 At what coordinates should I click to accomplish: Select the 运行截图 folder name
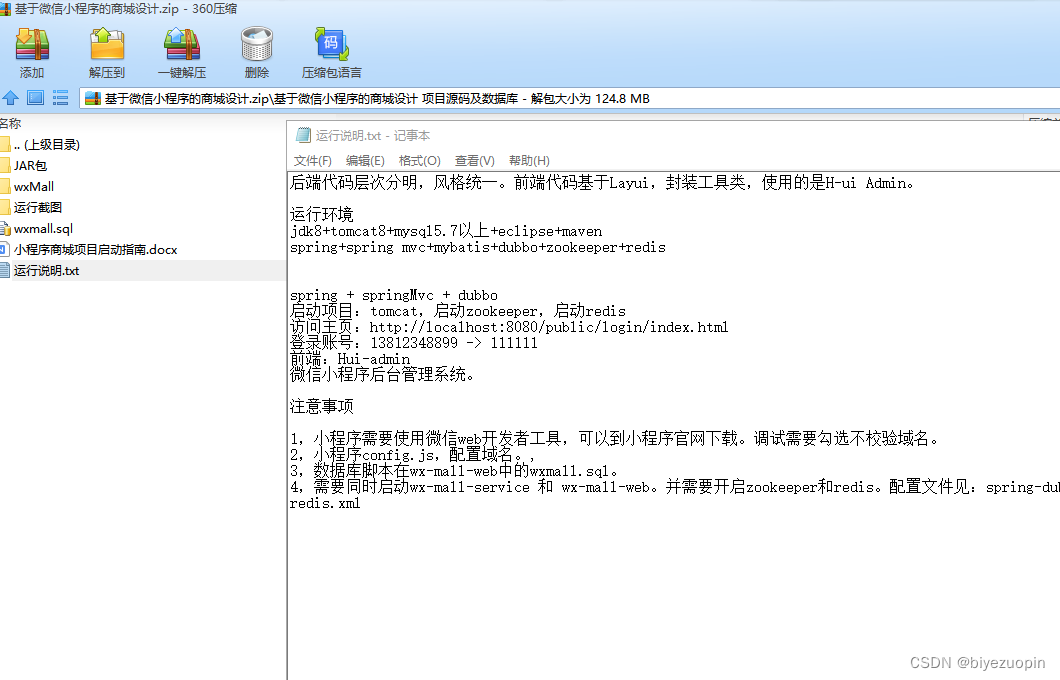[38, 208]
